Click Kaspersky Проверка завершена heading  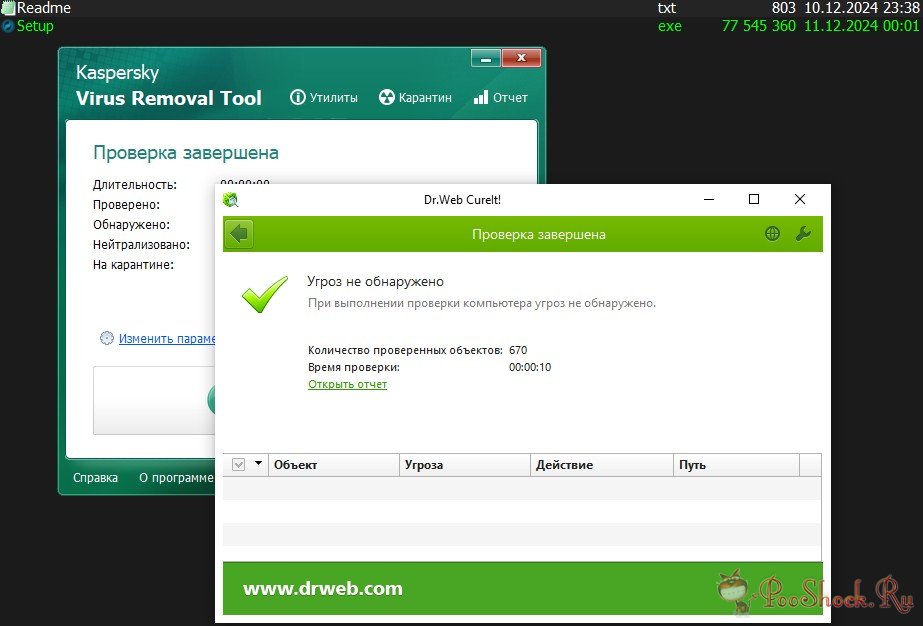pyautogui.click(x=185, y=153)
